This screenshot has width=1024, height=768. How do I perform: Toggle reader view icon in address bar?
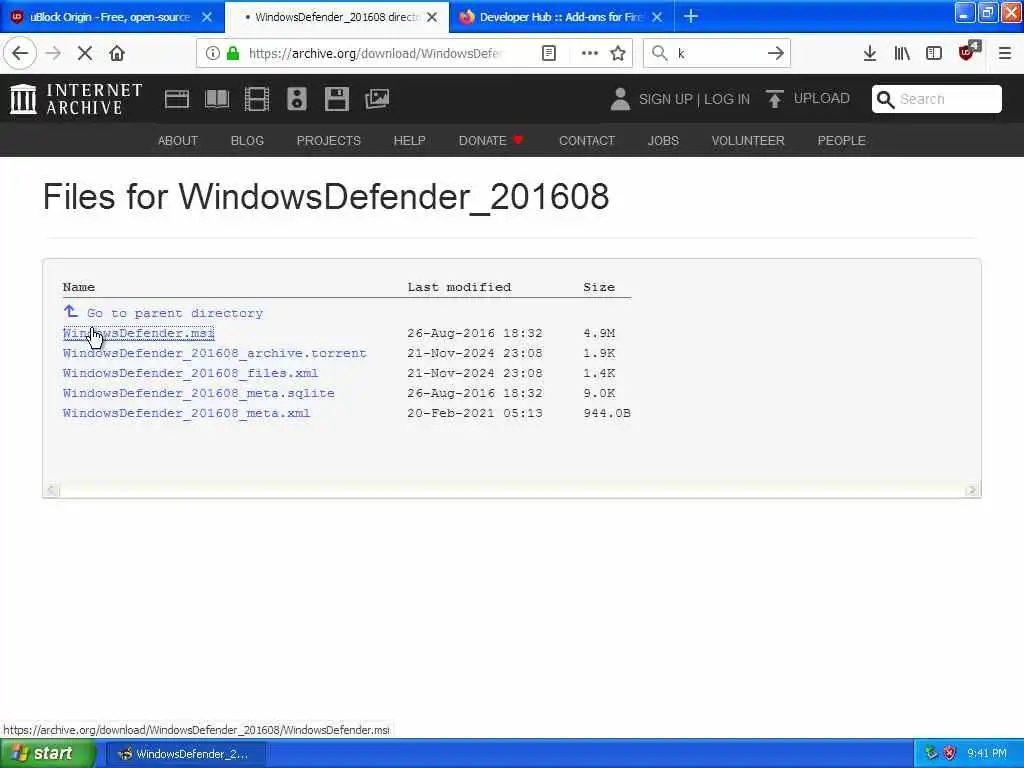click(x=549, y=54)
